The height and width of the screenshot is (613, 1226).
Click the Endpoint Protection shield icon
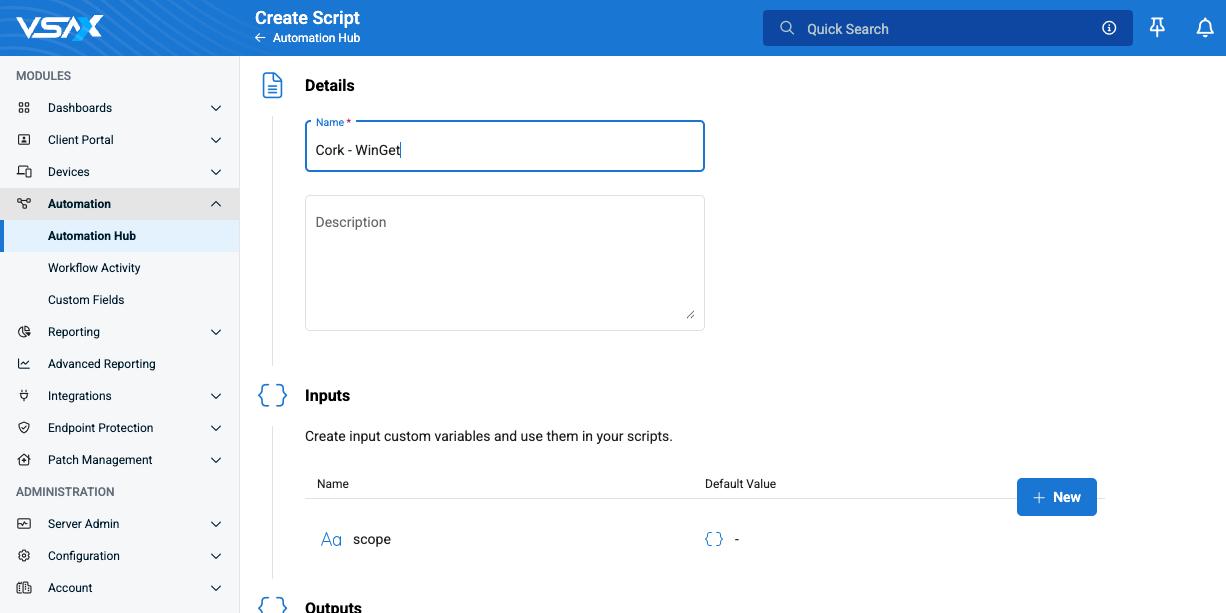click(x=24, y=428)
